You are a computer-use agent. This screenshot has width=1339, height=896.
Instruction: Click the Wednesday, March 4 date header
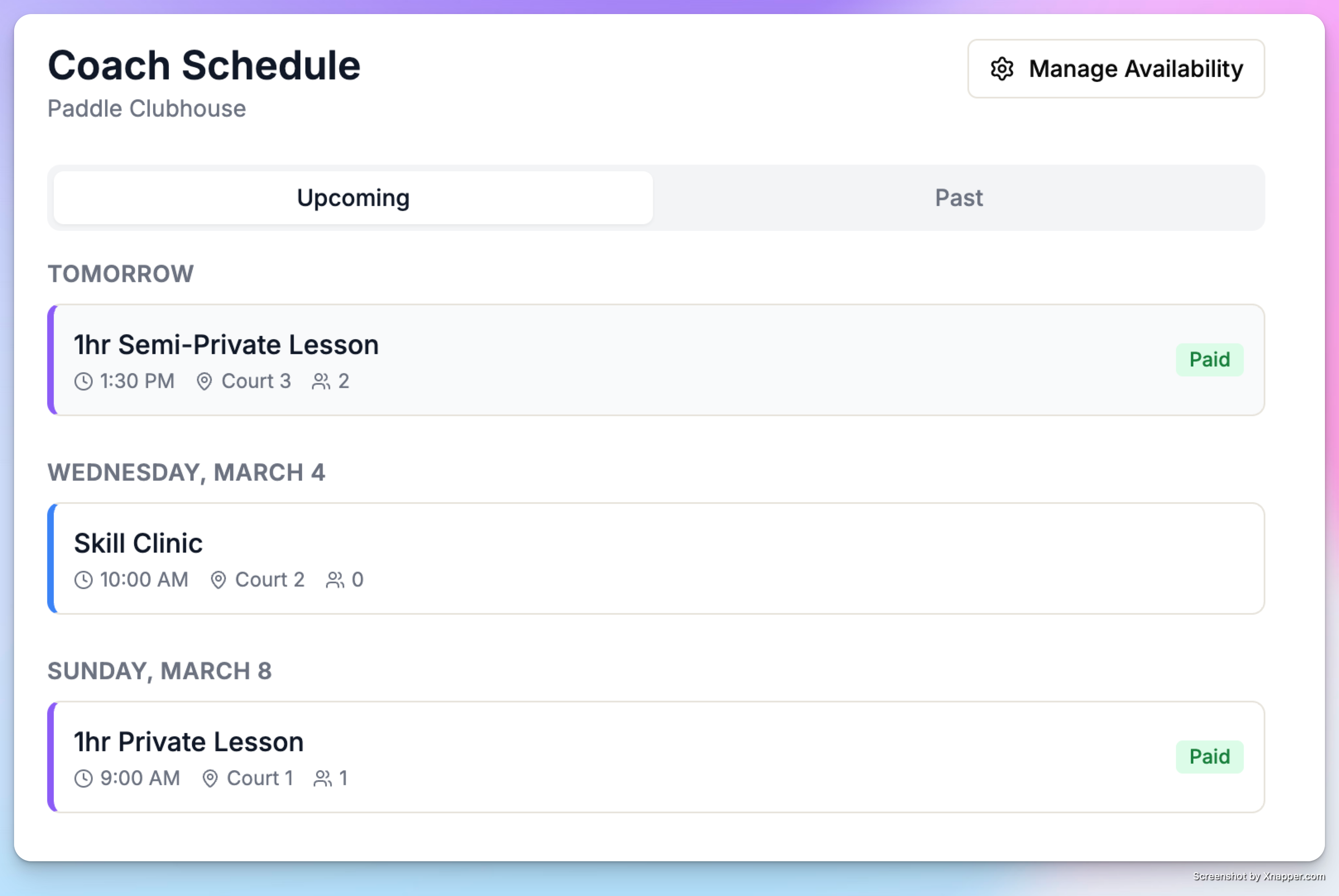186,472
